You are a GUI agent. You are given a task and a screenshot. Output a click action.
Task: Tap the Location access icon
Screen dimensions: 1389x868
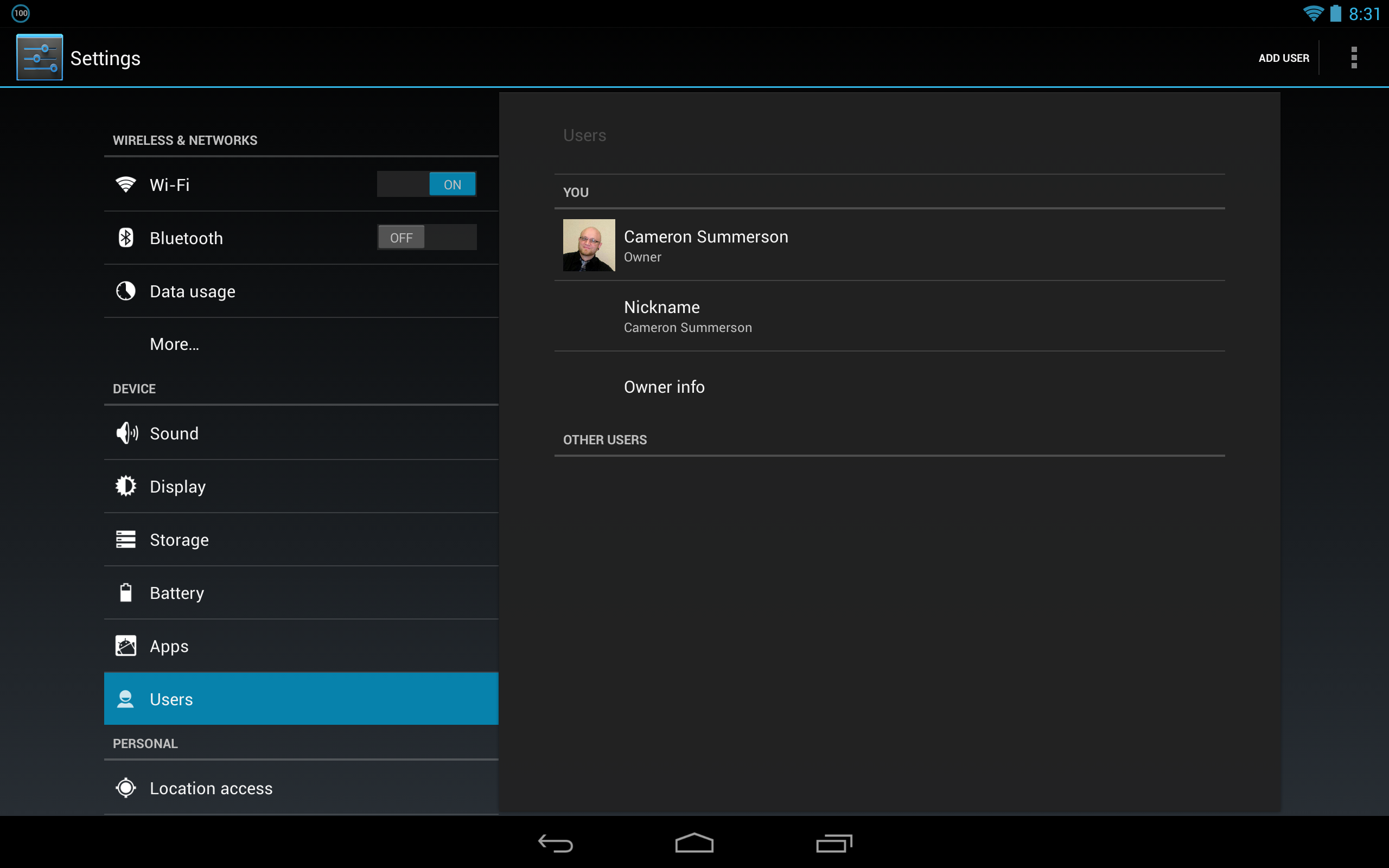point(126,788)
